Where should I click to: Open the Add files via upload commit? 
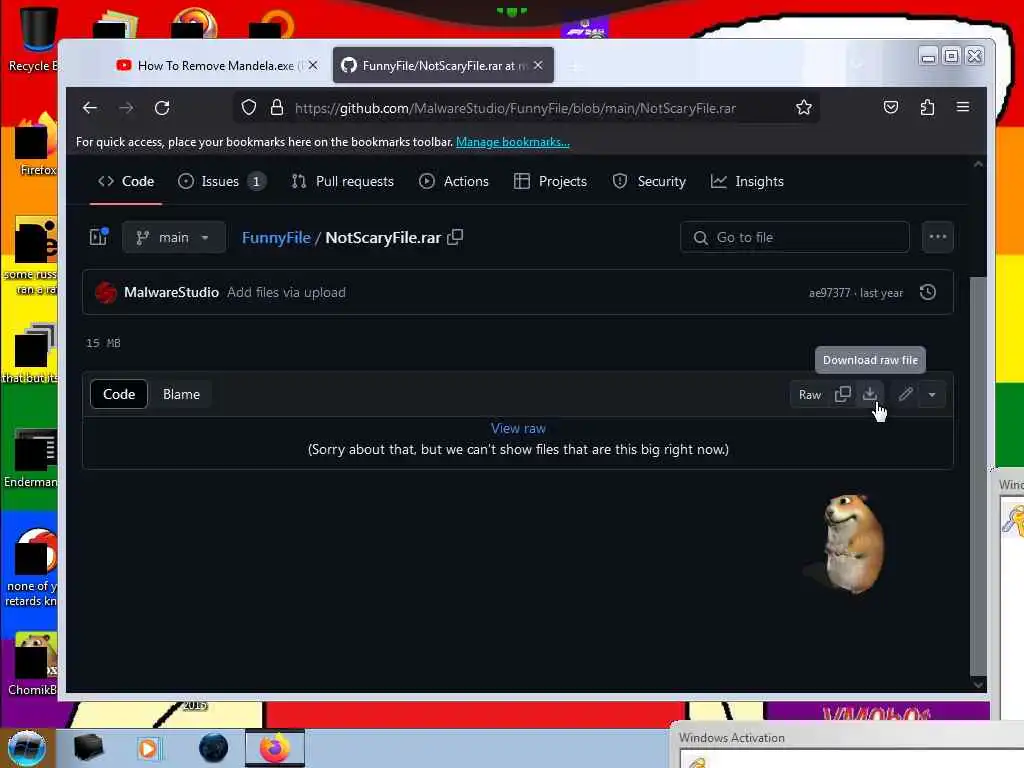pyautogui.click(x=286, y=292)
